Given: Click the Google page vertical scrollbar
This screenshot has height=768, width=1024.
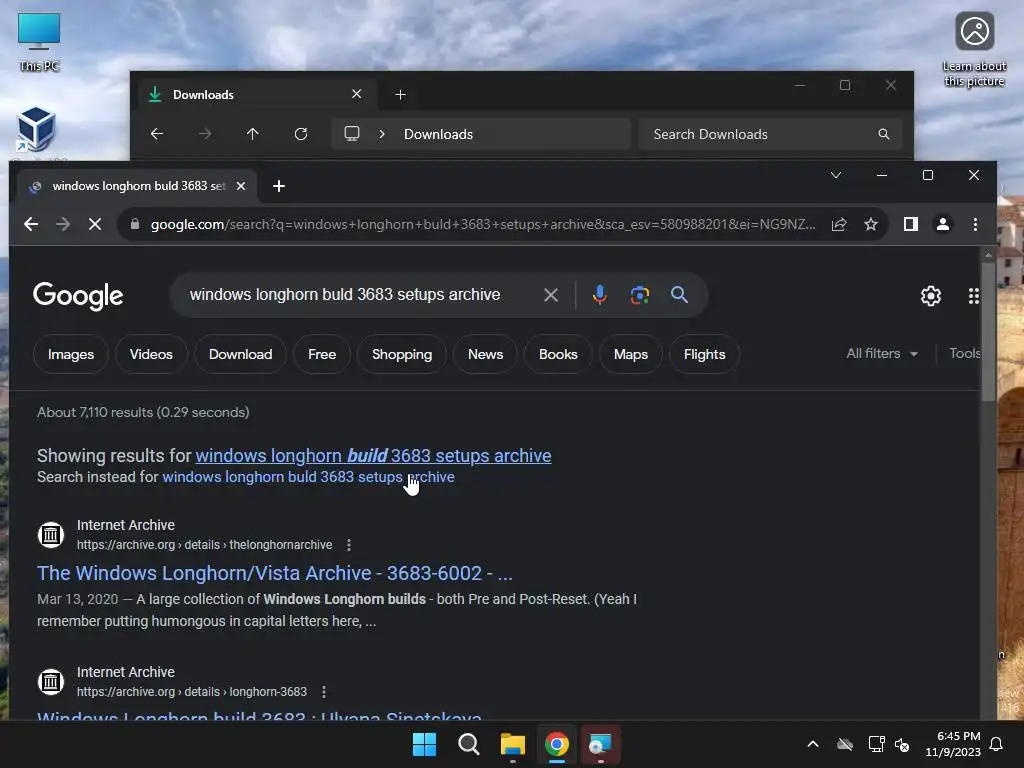Looking at the screenshot, I should coord(988,333).
